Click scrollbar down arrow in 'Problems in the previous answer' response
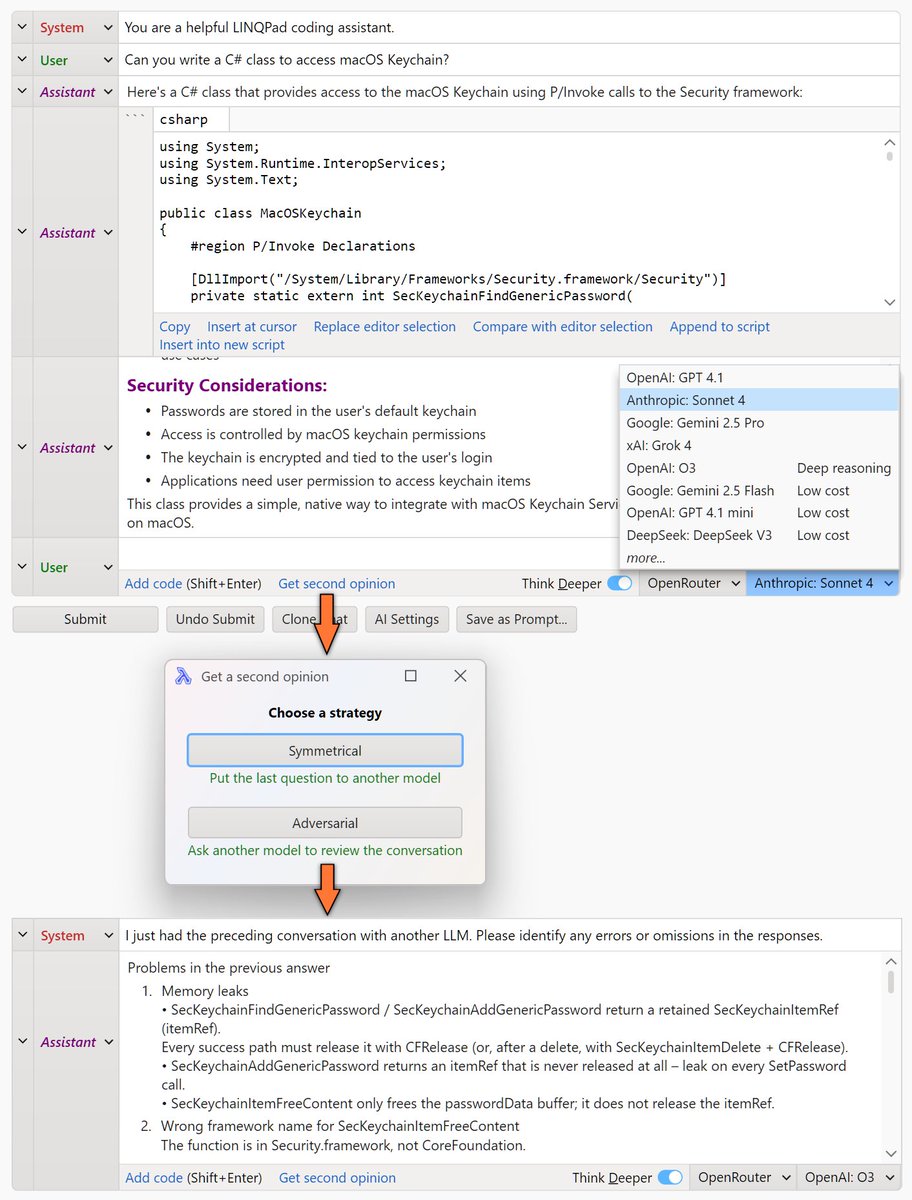The height and width of the screenshot is (1200, 912). tap(891, 1154)
